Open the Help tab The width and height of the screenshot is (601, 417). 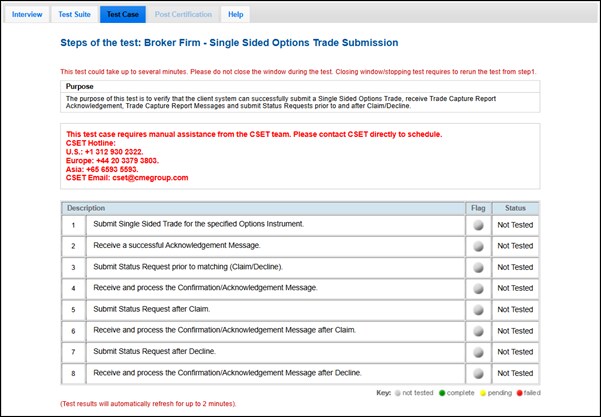pyautogui.click(x=235, y=15)
